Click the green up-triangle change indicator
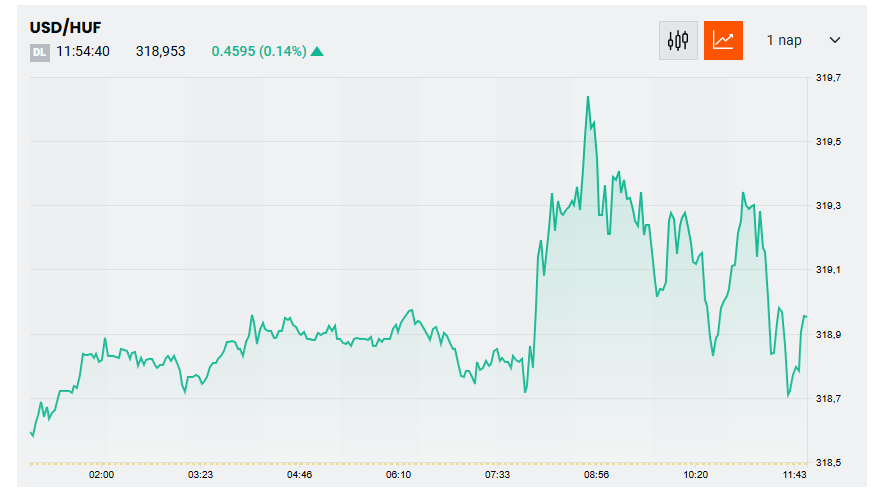 pyautogui.click(x=317, y=52)
